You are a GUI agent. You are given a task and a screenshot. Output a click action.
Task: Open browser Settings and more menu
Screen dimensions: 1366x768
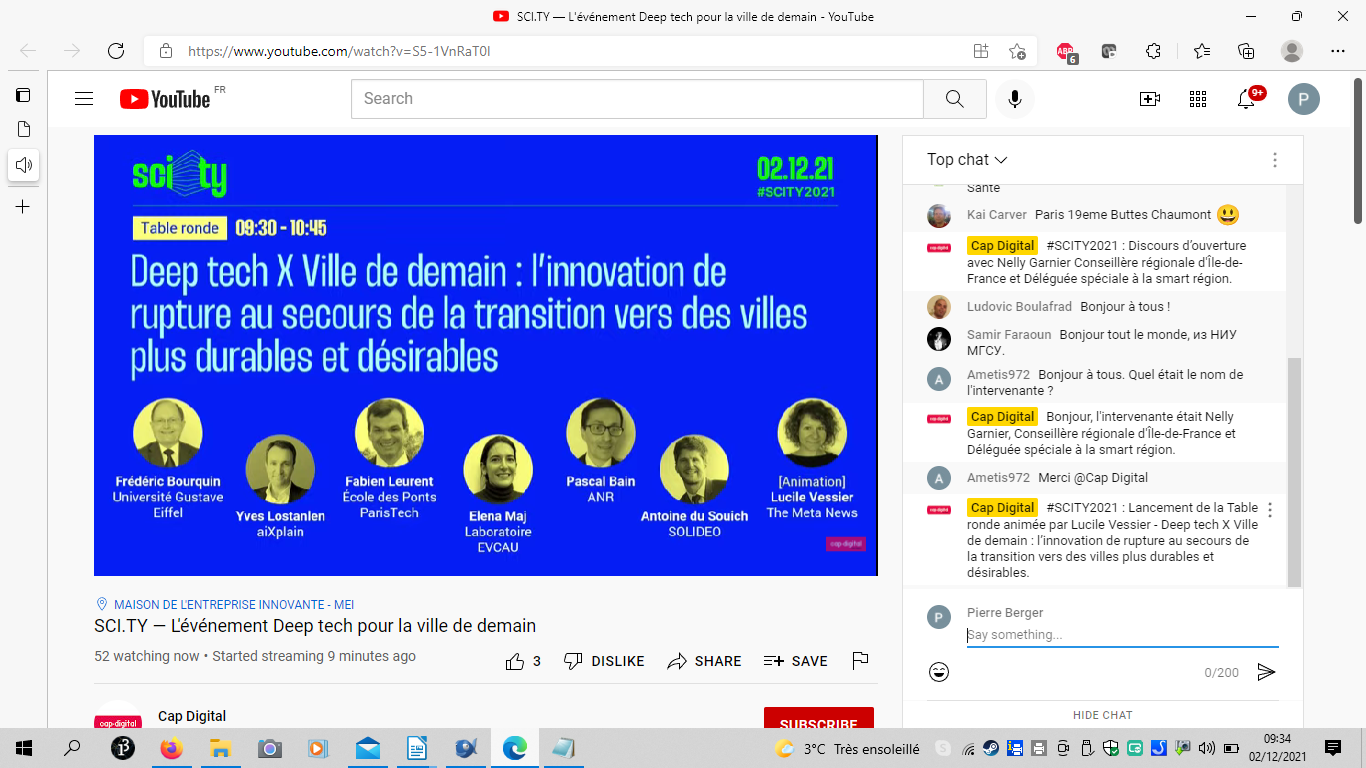1338,51
